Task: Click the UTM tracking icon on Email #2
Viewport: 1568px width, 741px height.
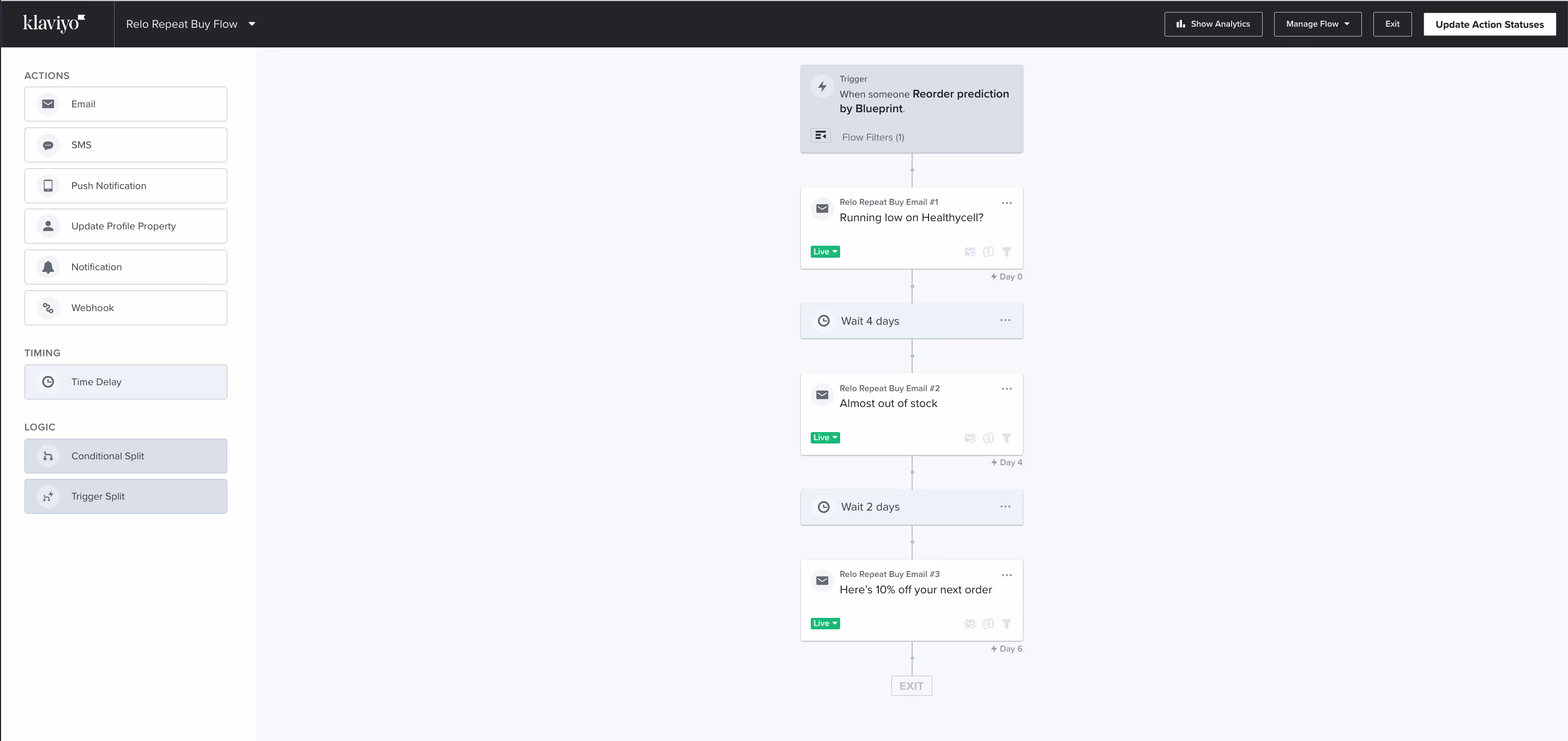Action: (988, 438)
